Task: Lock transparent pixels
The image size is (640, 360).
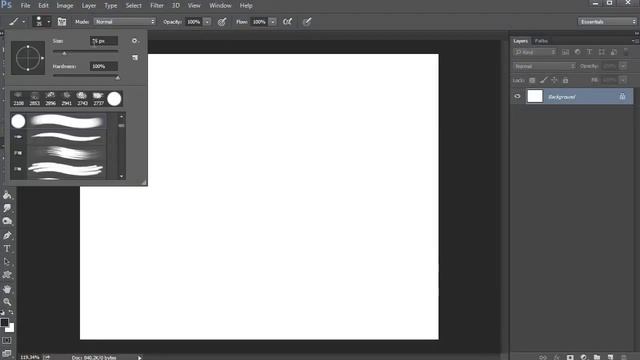Action: 532,80
